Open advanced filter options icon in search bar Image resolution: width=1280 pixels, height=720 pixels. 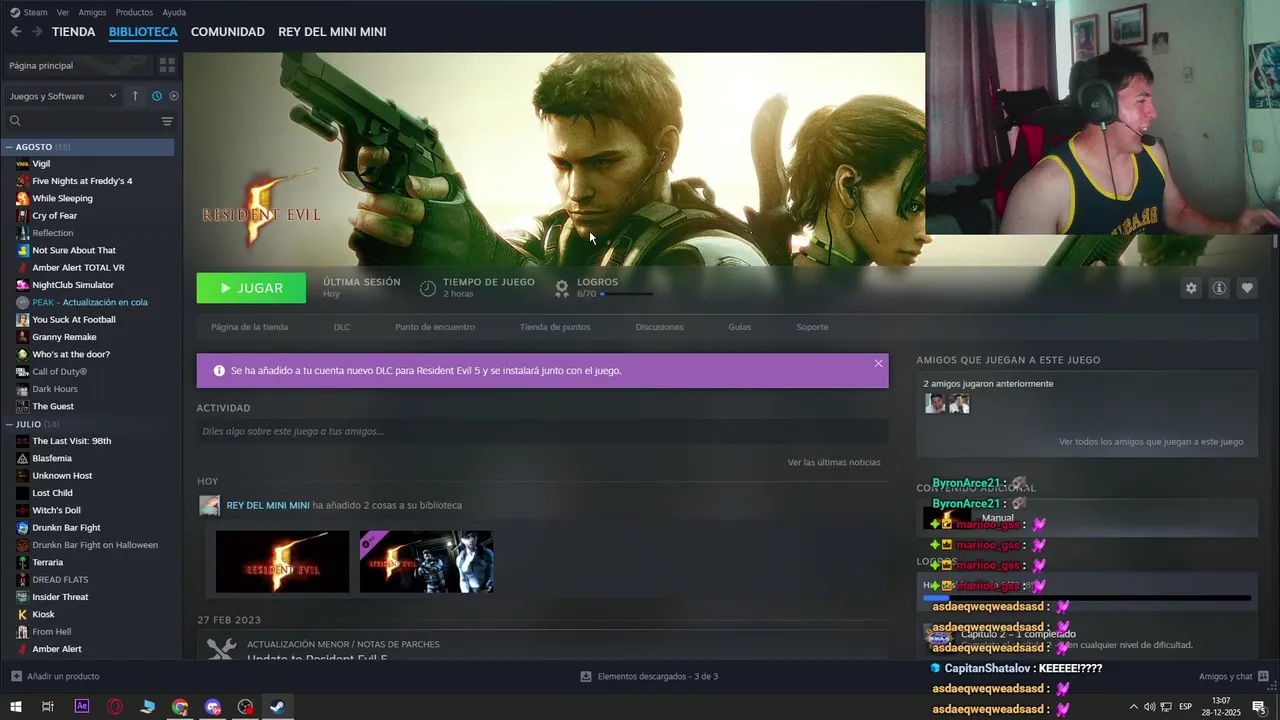tap(167, 121)
